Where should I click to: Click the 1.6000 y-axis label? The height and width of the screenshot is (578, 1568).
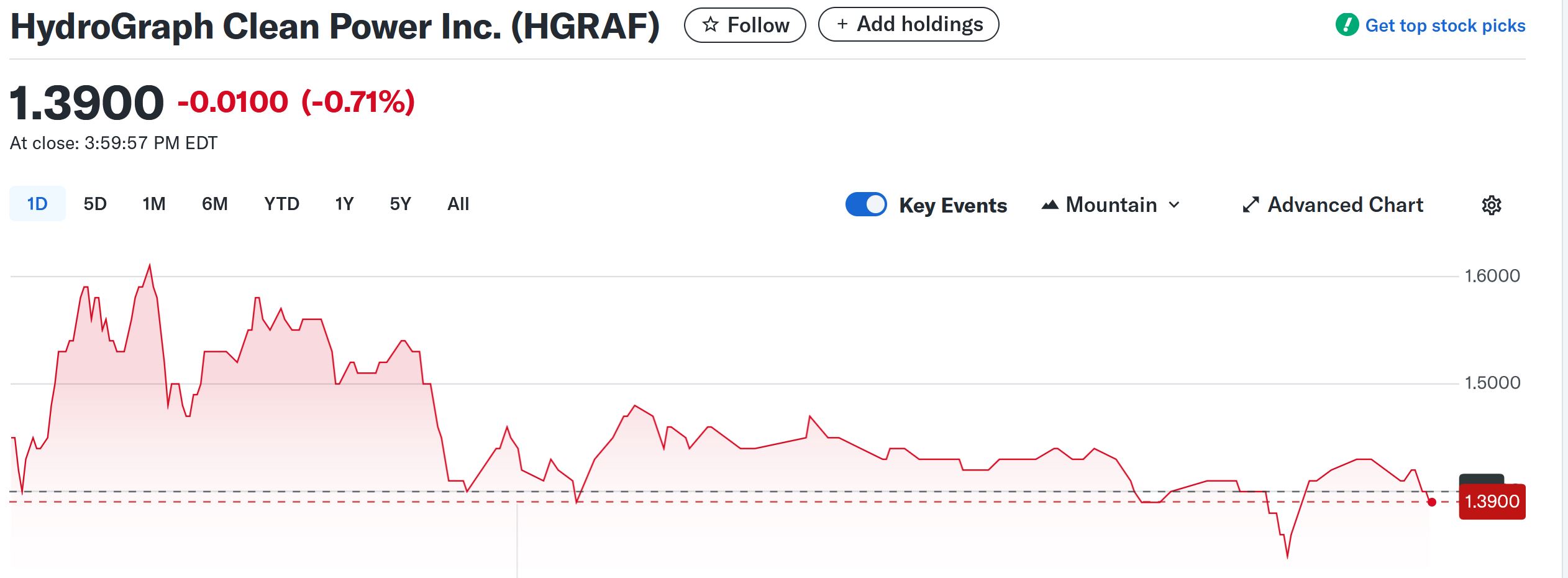pyautogui.click(x=1492, y=276)
